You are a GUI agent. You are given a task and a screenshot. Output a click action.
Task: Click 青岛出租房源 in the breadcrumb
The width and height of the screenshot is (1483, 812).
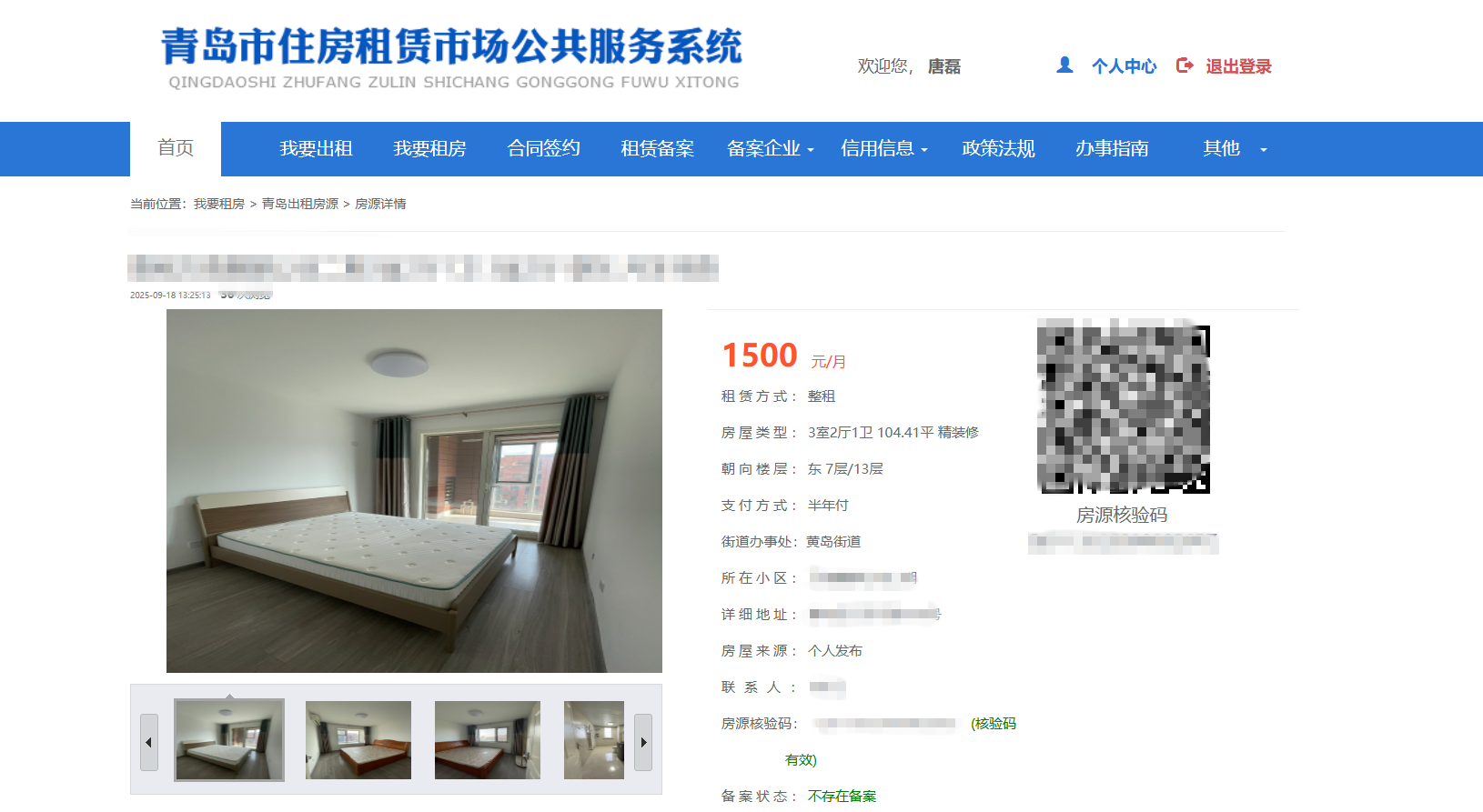[x=300, y=204]
